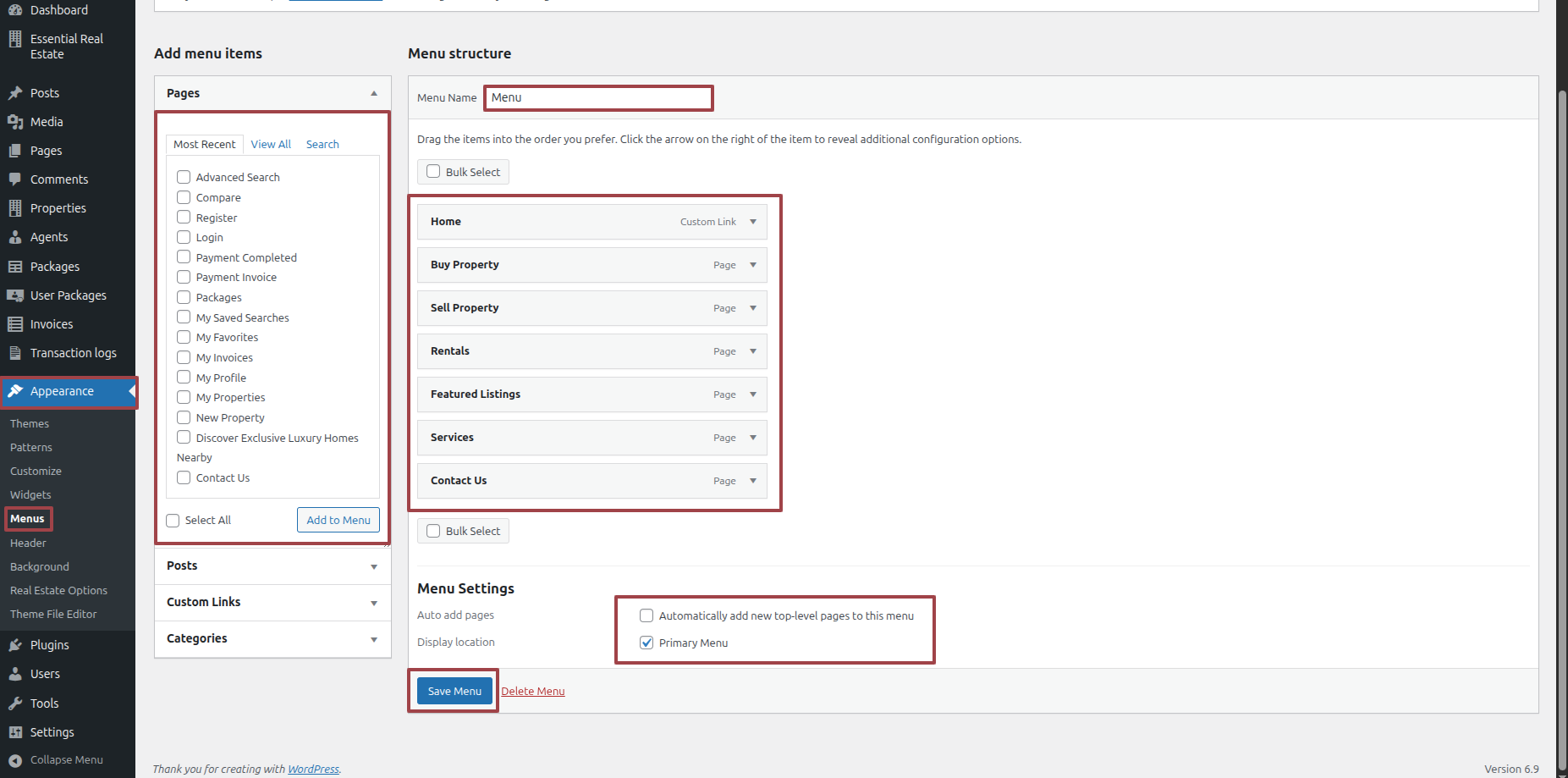
Task: Enable automatically add new top-level pages
Action: coord(646,615)
